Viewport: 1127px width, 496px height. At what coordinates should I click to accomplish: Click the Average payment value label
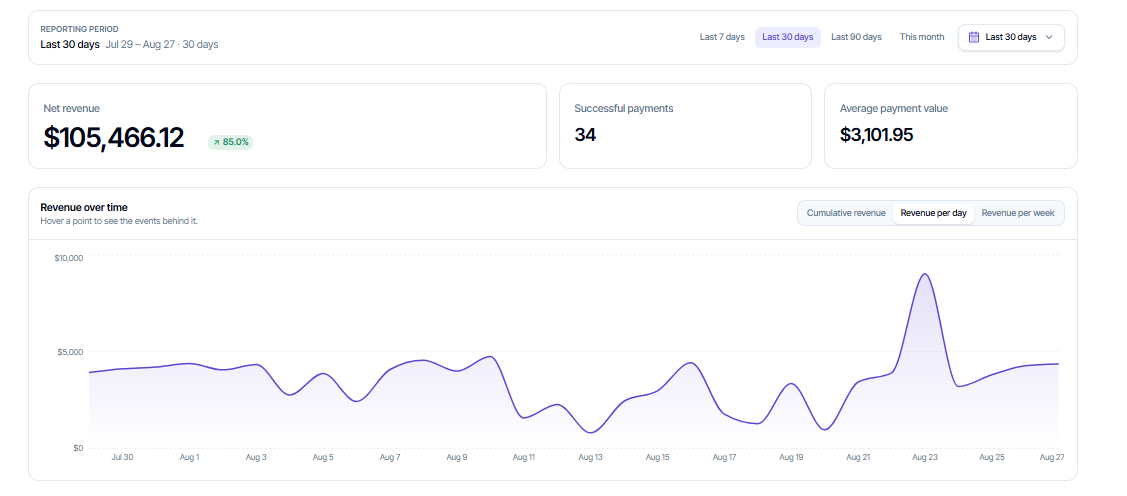[x=893, y=109]
